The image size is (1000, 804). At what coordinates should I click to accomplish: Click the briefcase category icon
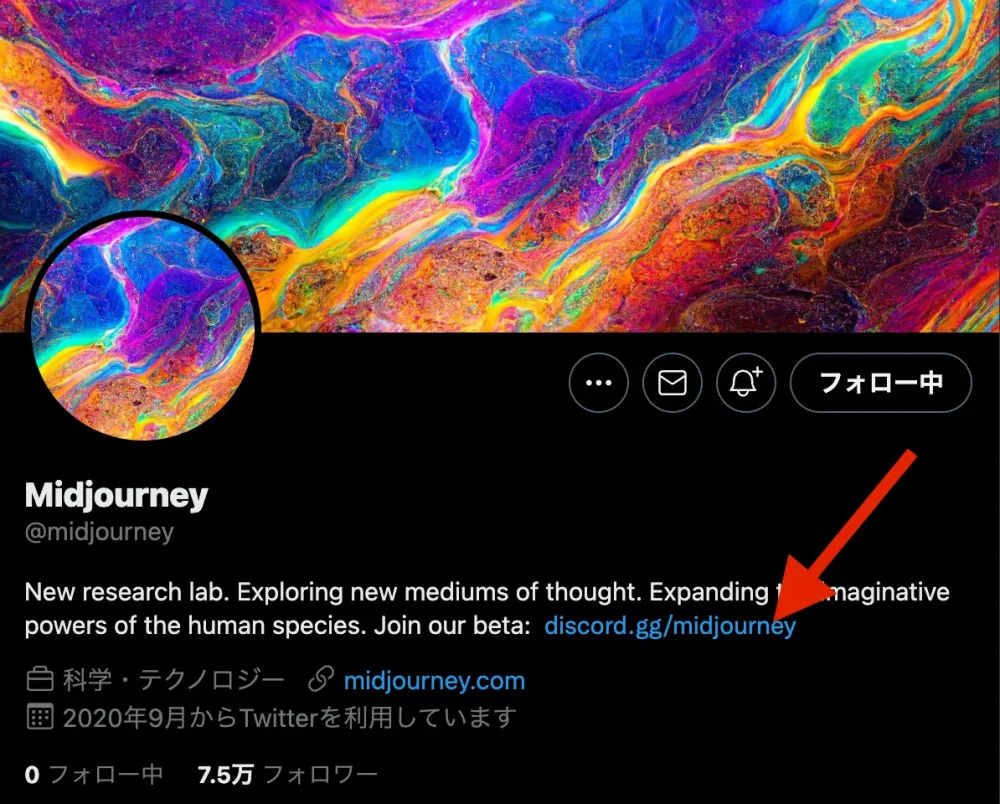pos(40,680)
